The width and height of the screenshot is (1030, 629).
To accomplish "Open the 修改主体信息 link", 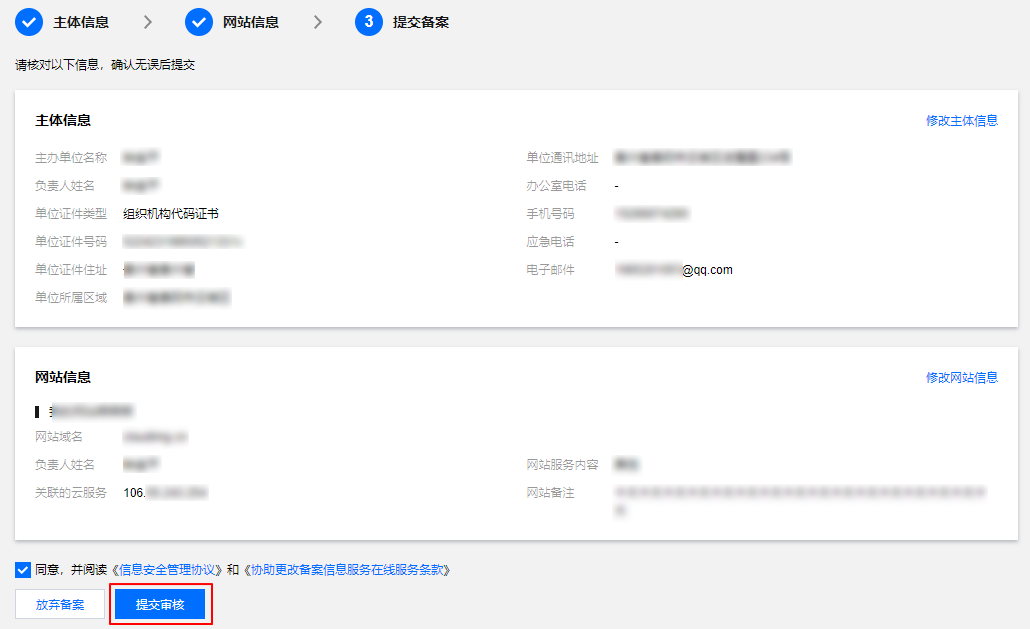I will (961, 121).
